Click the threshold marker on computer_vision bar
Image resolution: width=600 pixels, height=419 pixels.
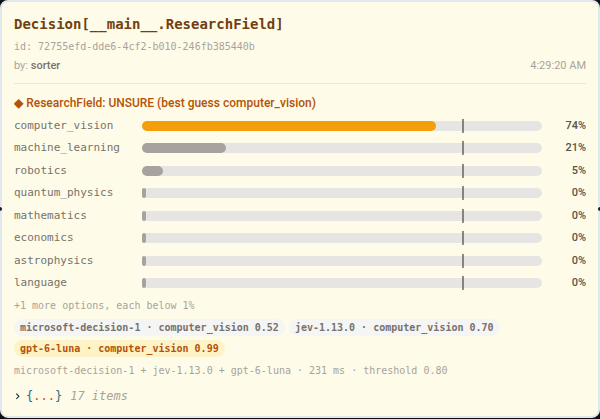(463, 126)
